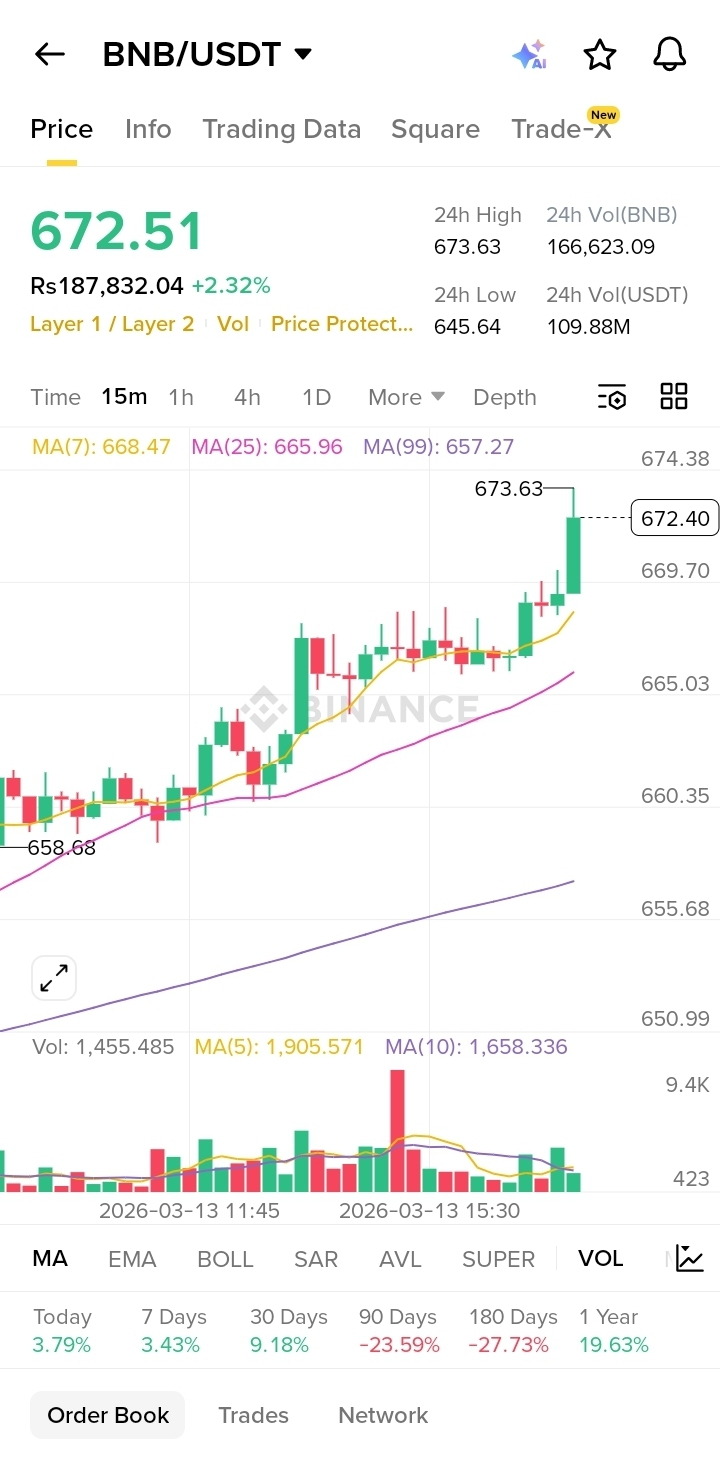
Task: Open the Square tab
Action: pos(435,129)
